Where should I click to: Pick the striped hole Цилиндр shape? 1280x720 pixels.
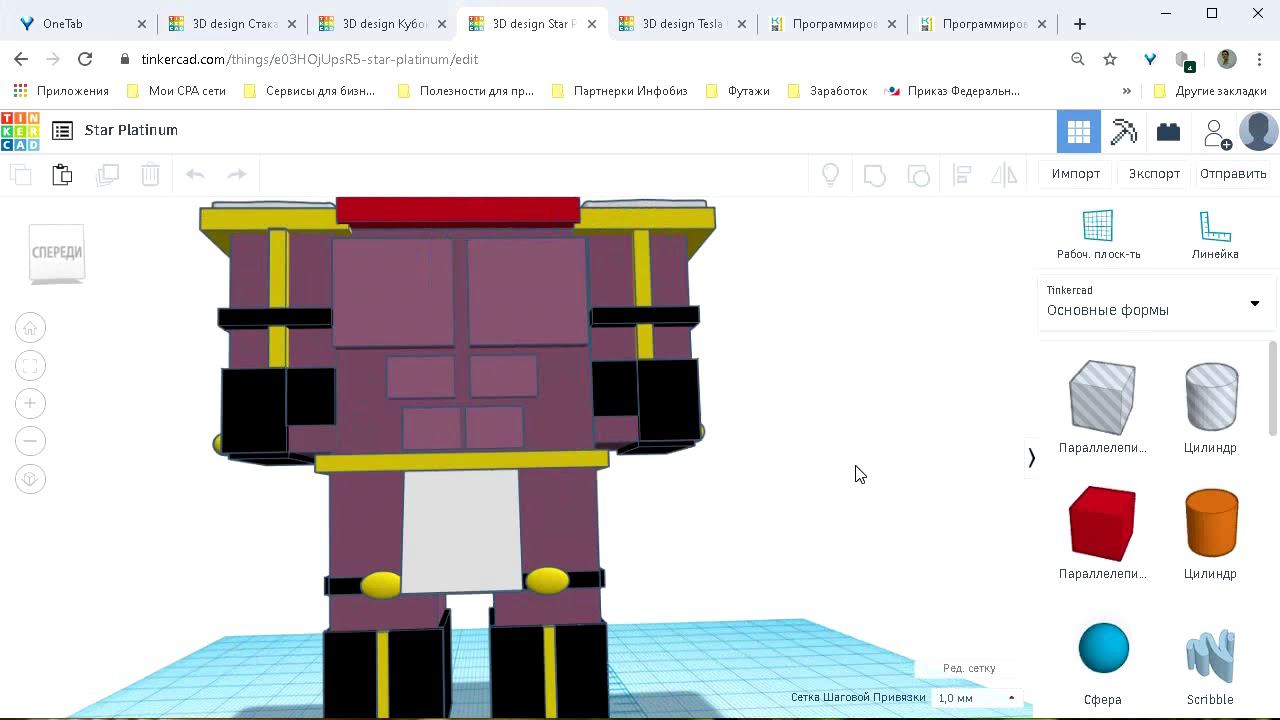(x=1211, y=406)
